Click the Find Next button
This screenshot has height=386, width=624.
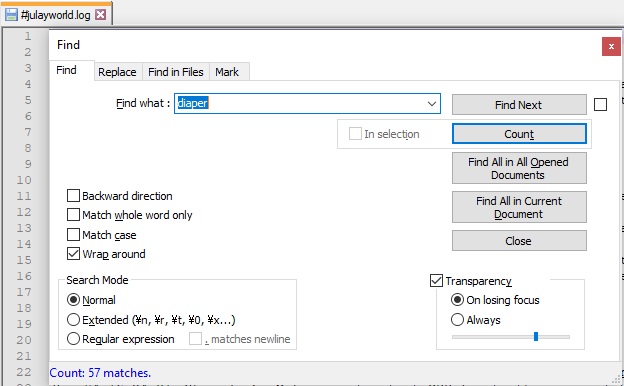point(519,105)
